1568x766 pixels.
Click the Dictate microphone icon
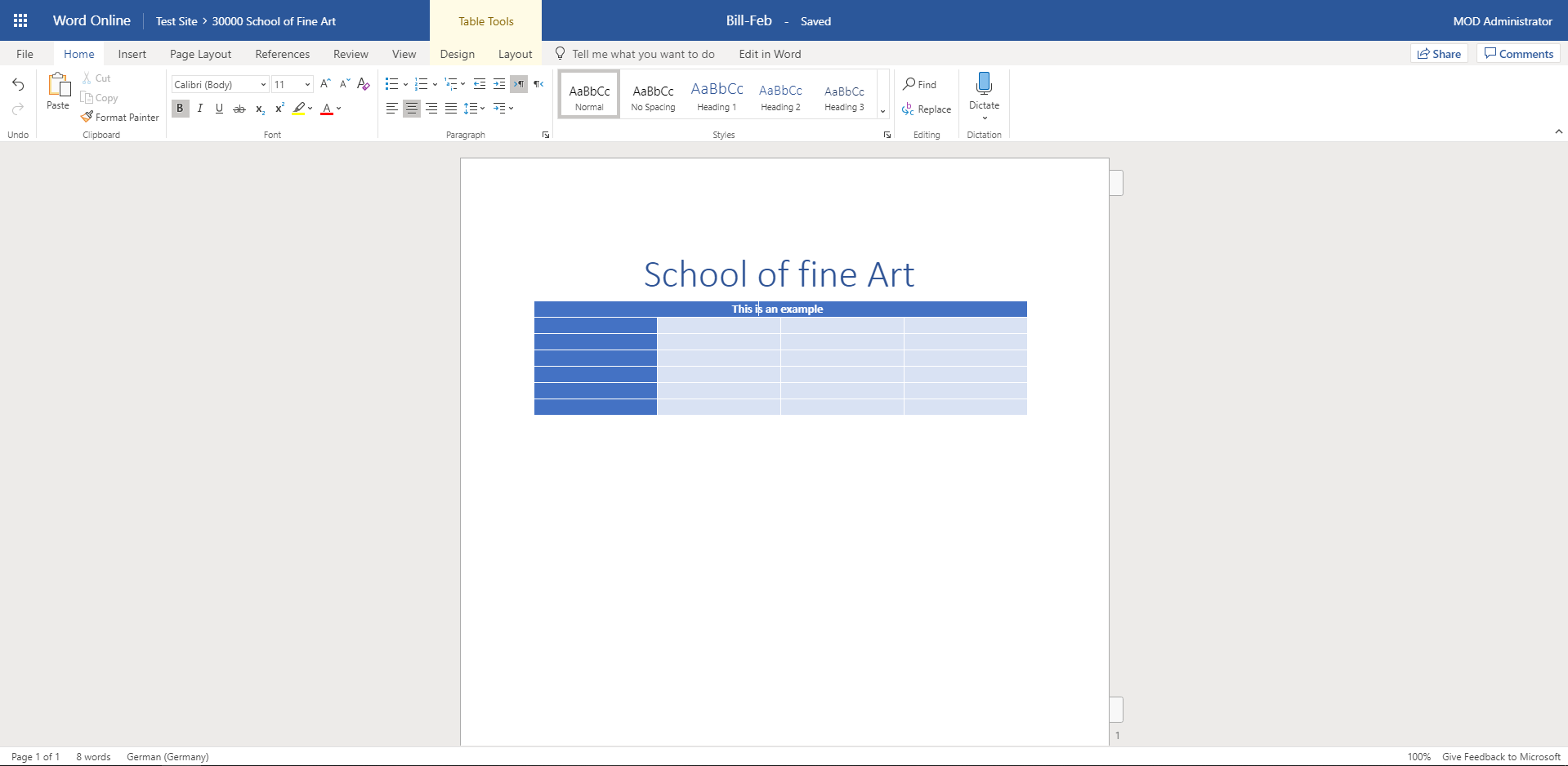(x=984, y=84)
